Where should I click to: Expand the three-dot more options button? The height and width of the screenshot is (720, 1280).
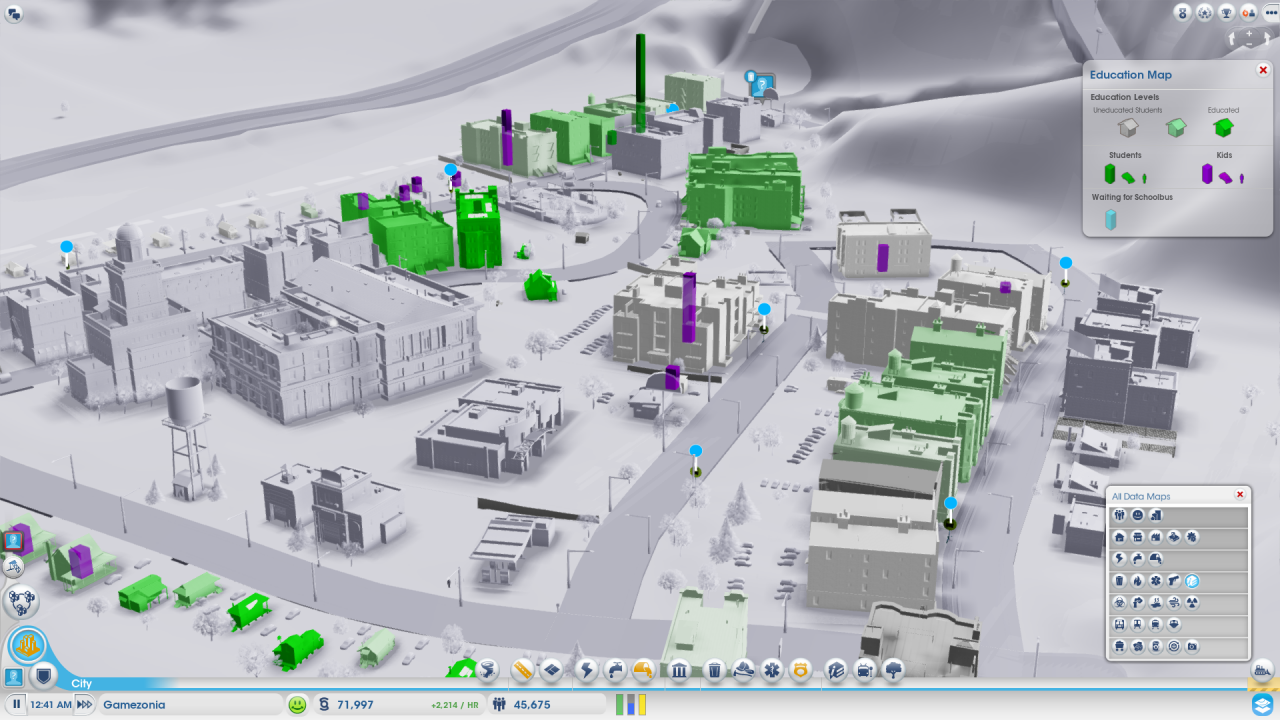coord(1271,12)
